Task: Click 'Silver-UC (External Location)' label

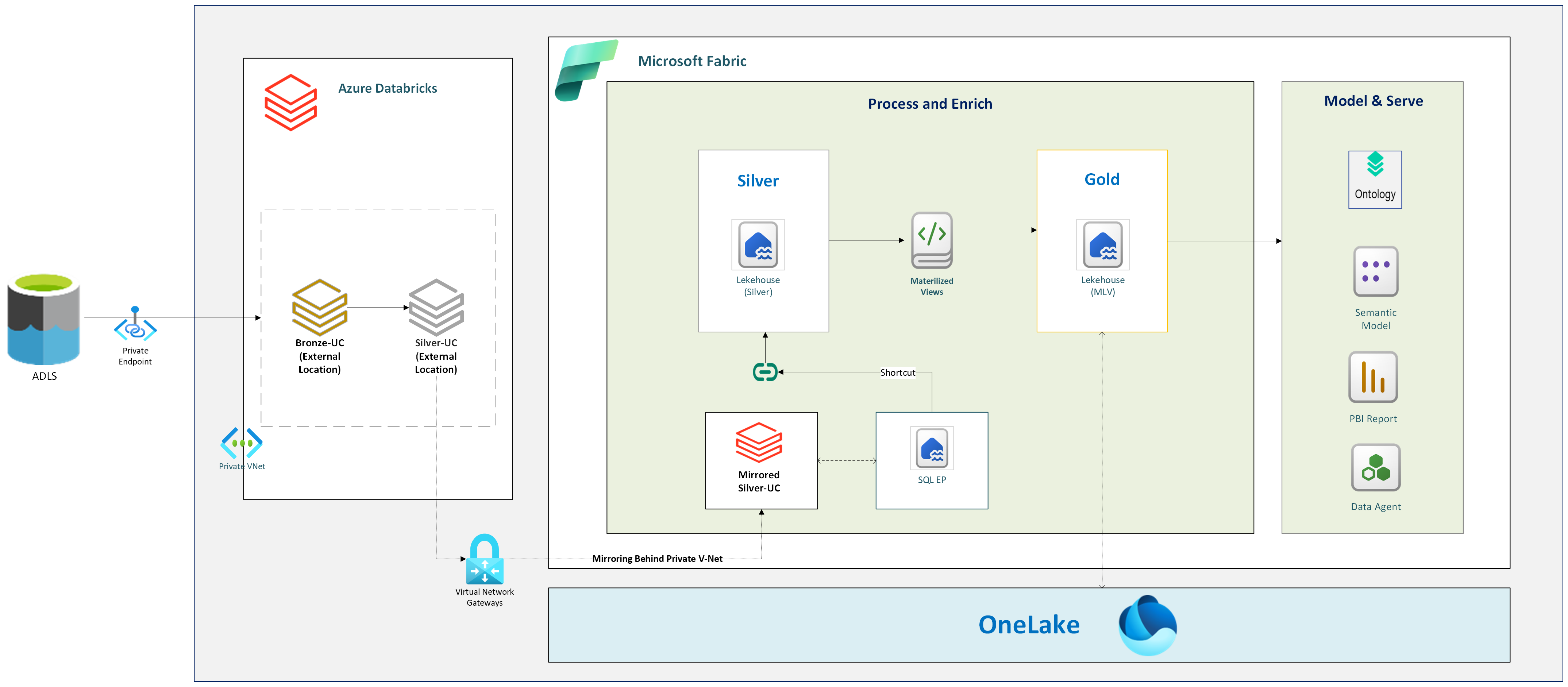Action: pos(436,356)
